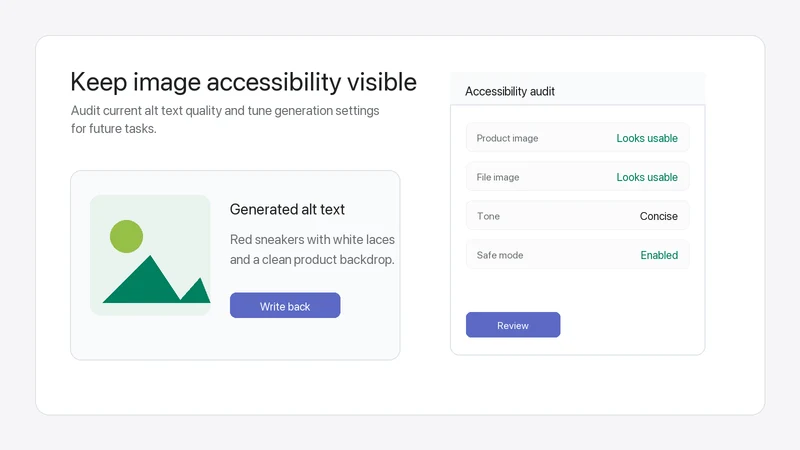Open the Product image audit row
The height and width of the screenshot is (450, 800).
tap(577, 138)
